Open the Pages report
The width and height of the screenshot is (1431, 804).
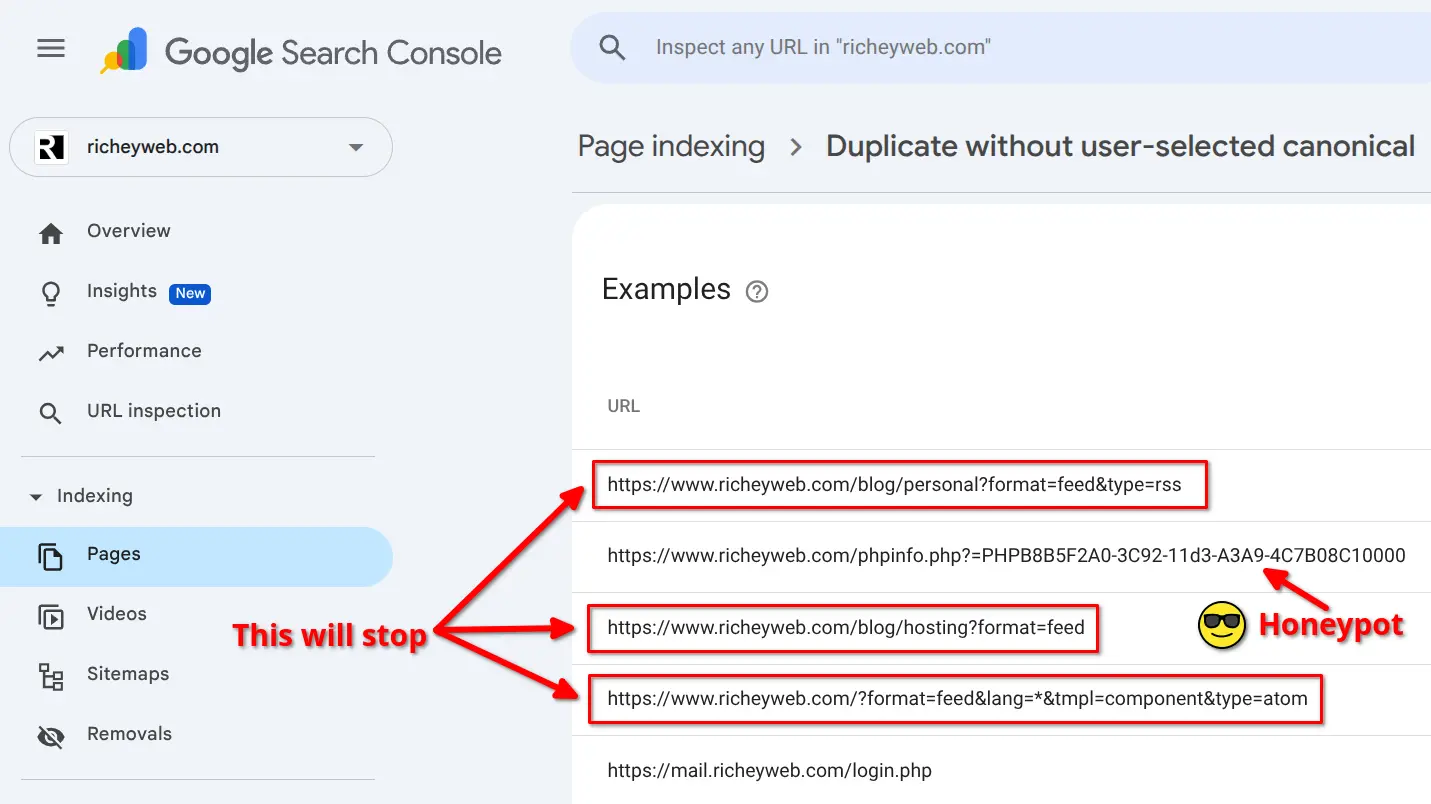(114, 555)
